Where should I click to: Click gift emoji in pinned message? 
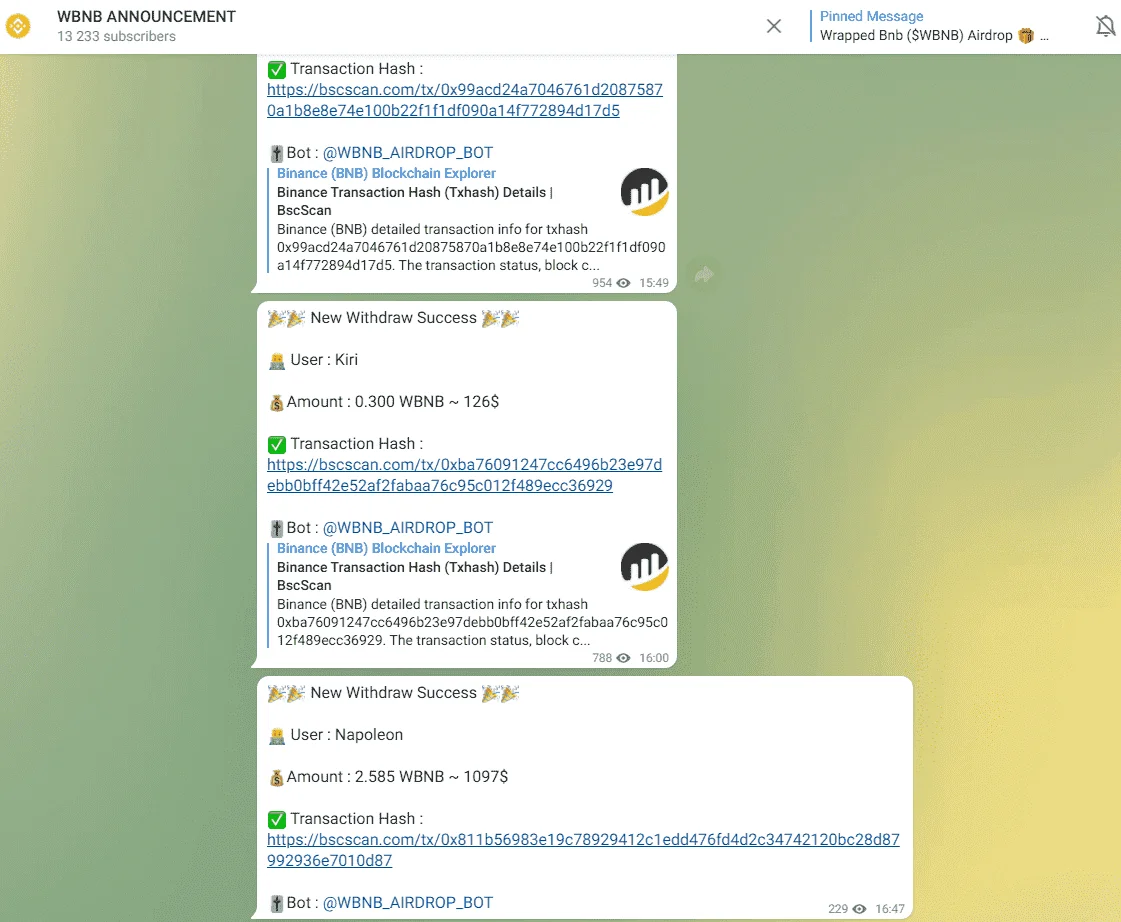1026,36
